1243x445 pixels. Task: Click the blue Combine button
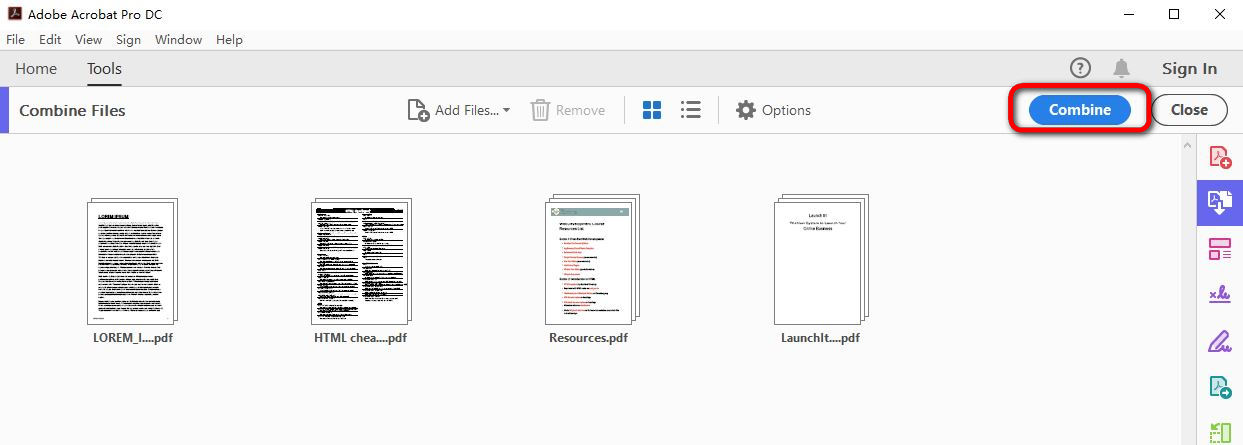1079,110
